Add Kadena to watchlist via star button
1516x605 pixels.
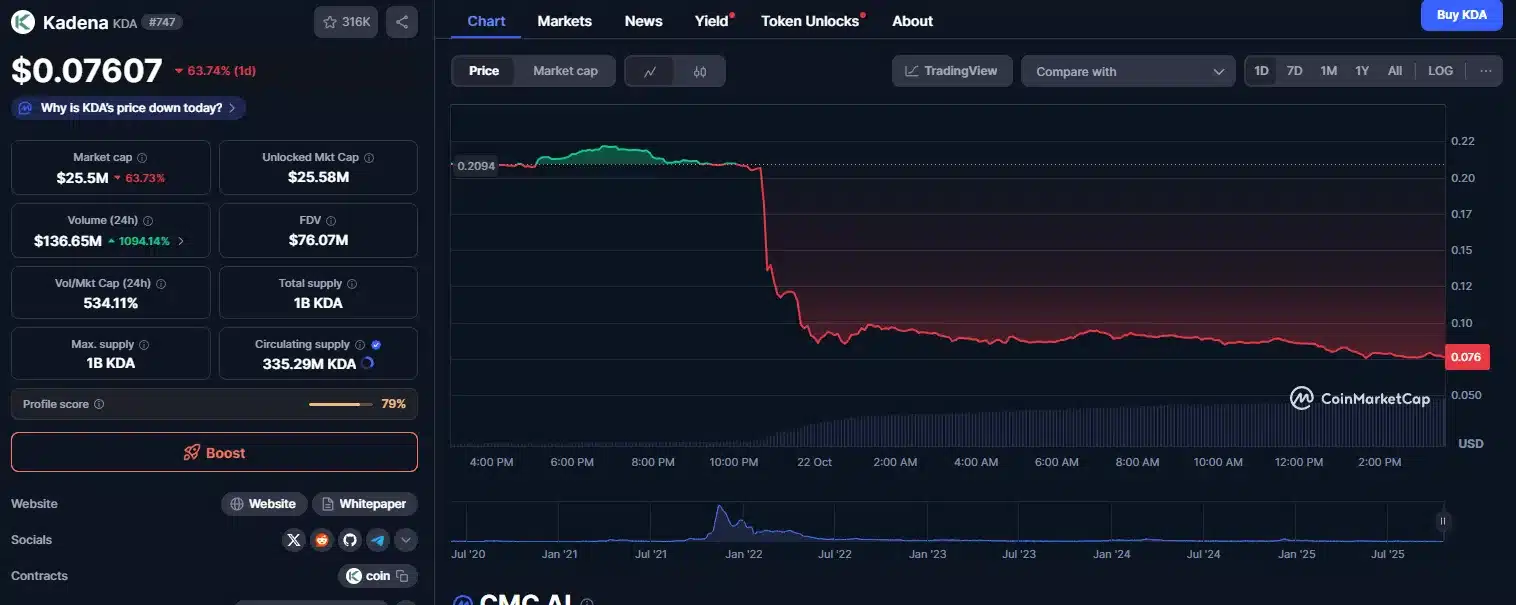click(345, 22)
